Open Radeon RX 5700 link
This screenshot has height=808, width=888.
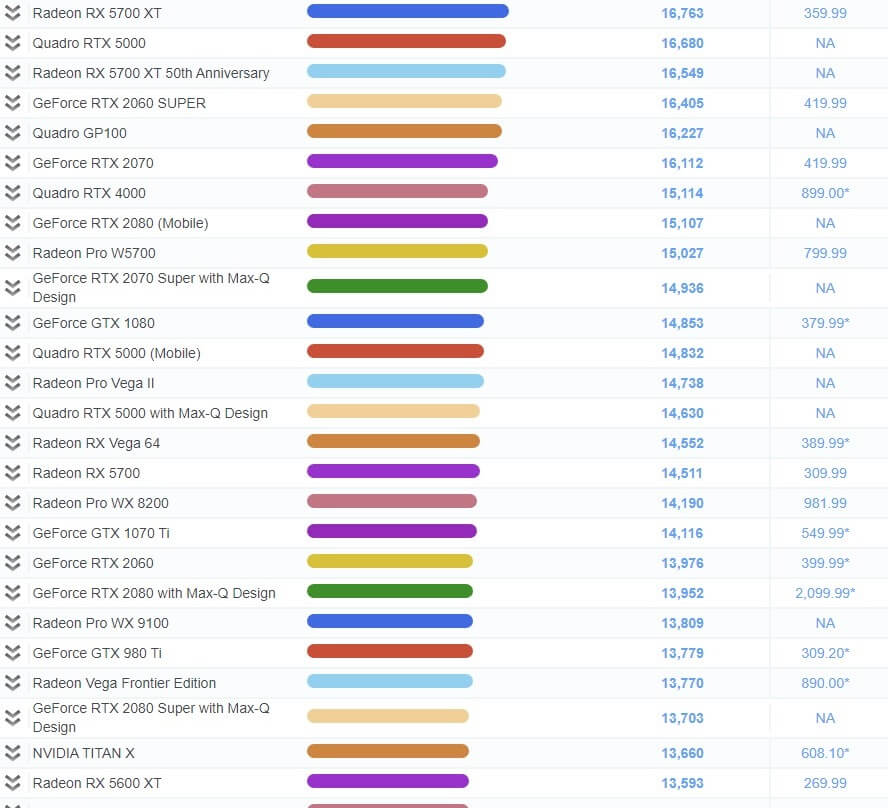coord(86,473)
